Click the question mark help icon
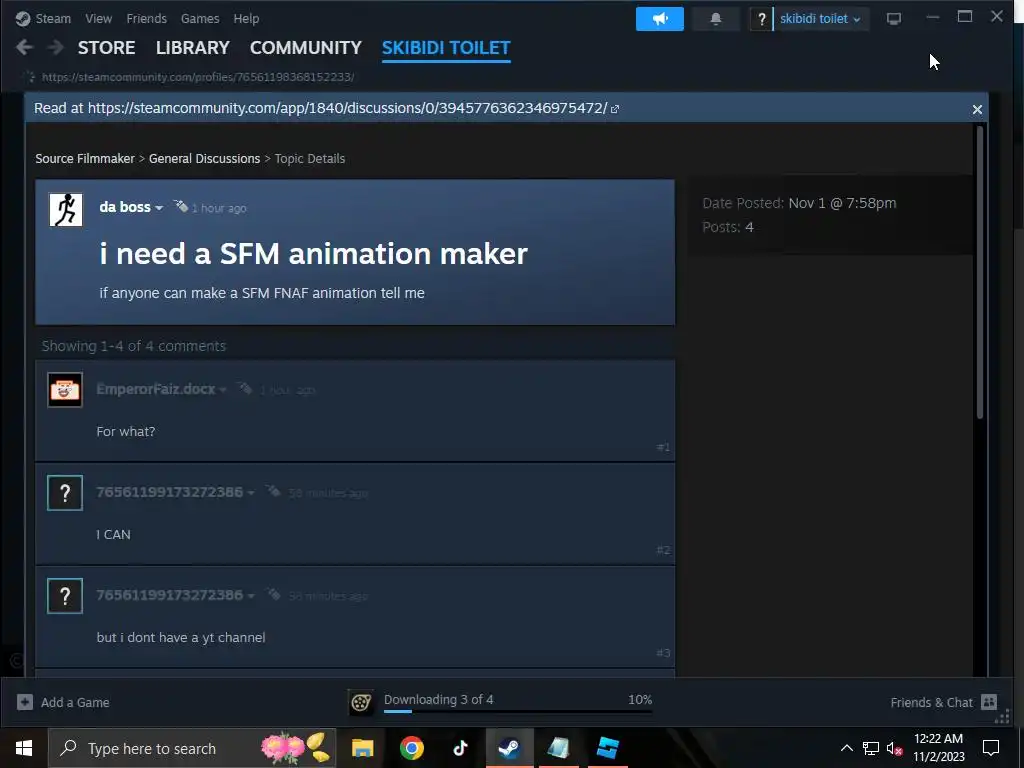The height and width of the screenshot is (768, 1024). pos(761,19)
